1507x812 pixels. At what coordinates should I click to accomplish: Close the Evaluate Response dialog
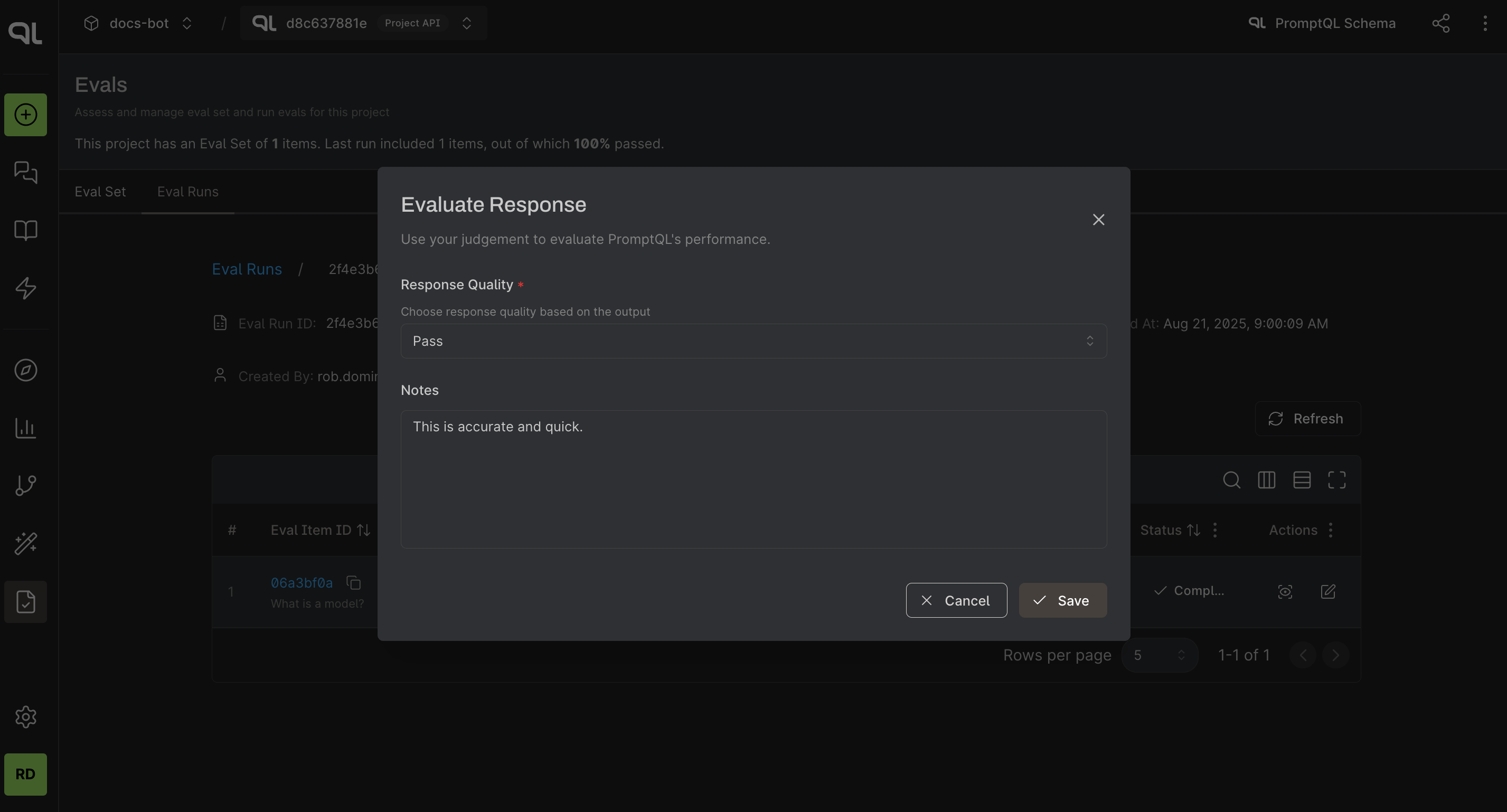(1098, 220)
